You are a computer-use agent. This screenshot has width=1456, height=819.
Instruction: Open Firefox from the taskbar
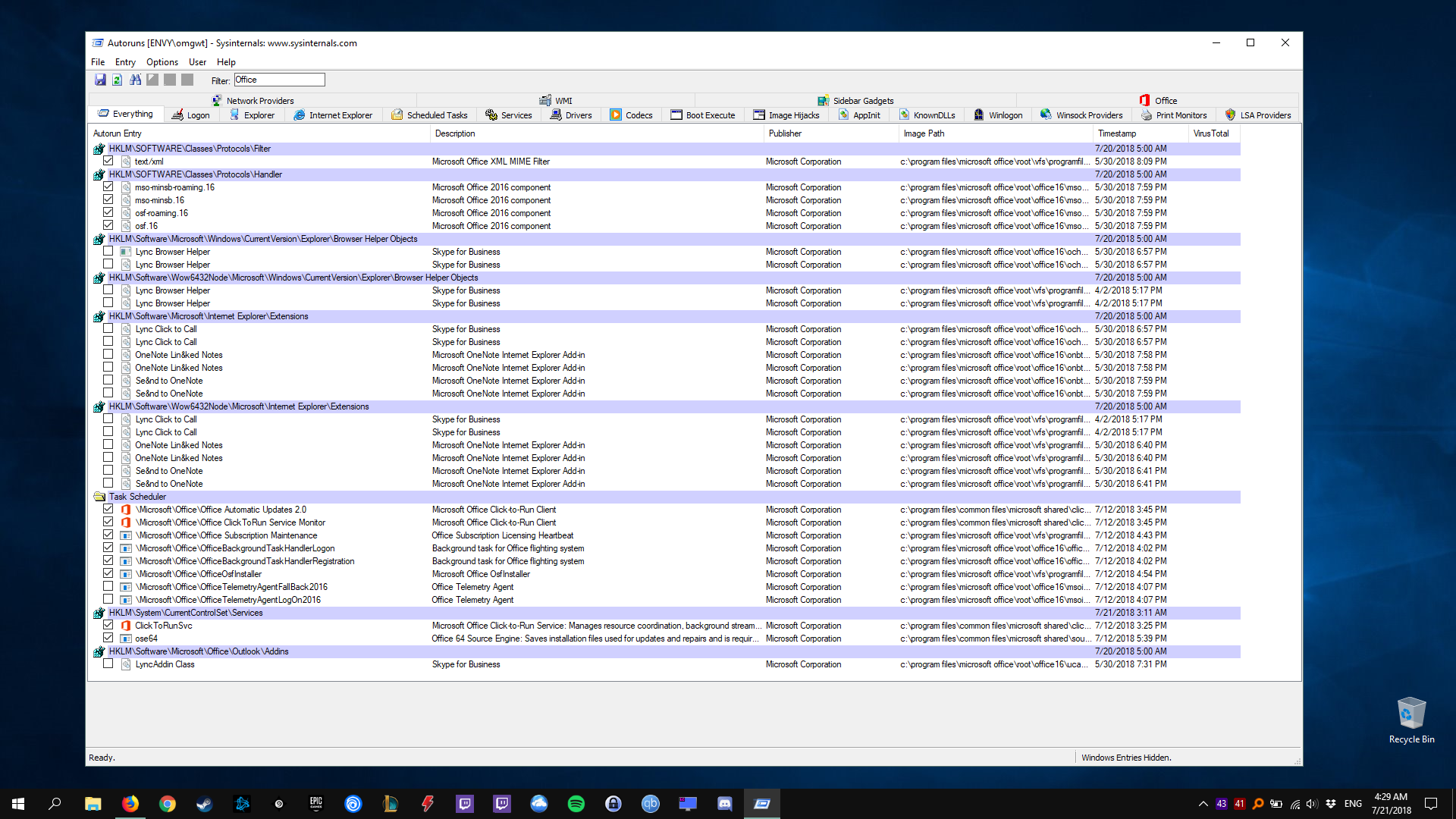(x=130, y=804)
